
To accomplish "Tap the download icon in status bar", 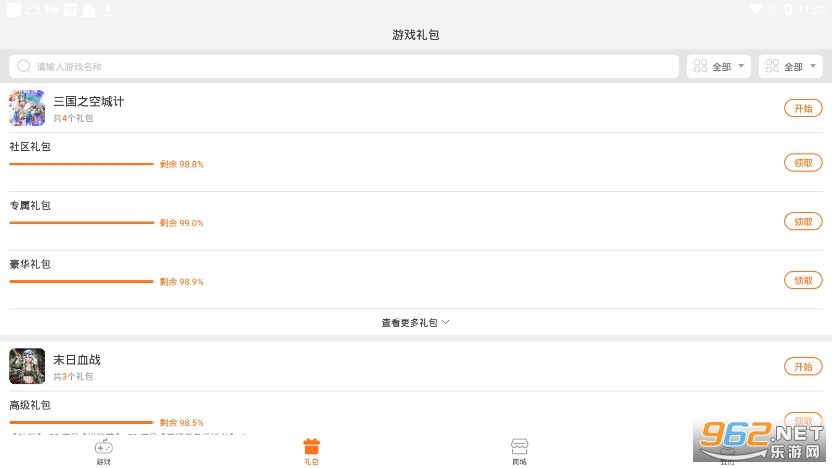I will click(x=108, y=10).
